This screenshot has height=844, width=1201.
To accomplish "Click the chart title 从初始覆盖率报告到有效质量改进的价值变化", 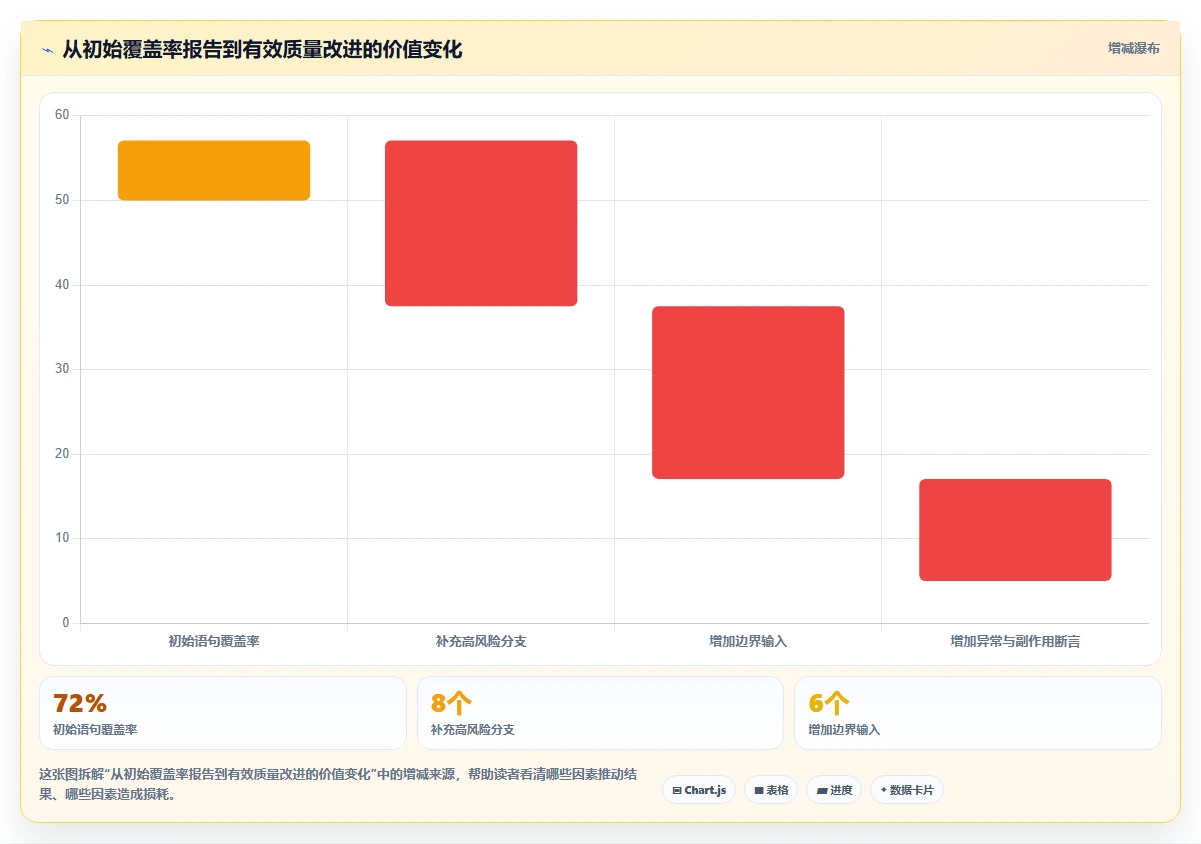I will 262,50.
